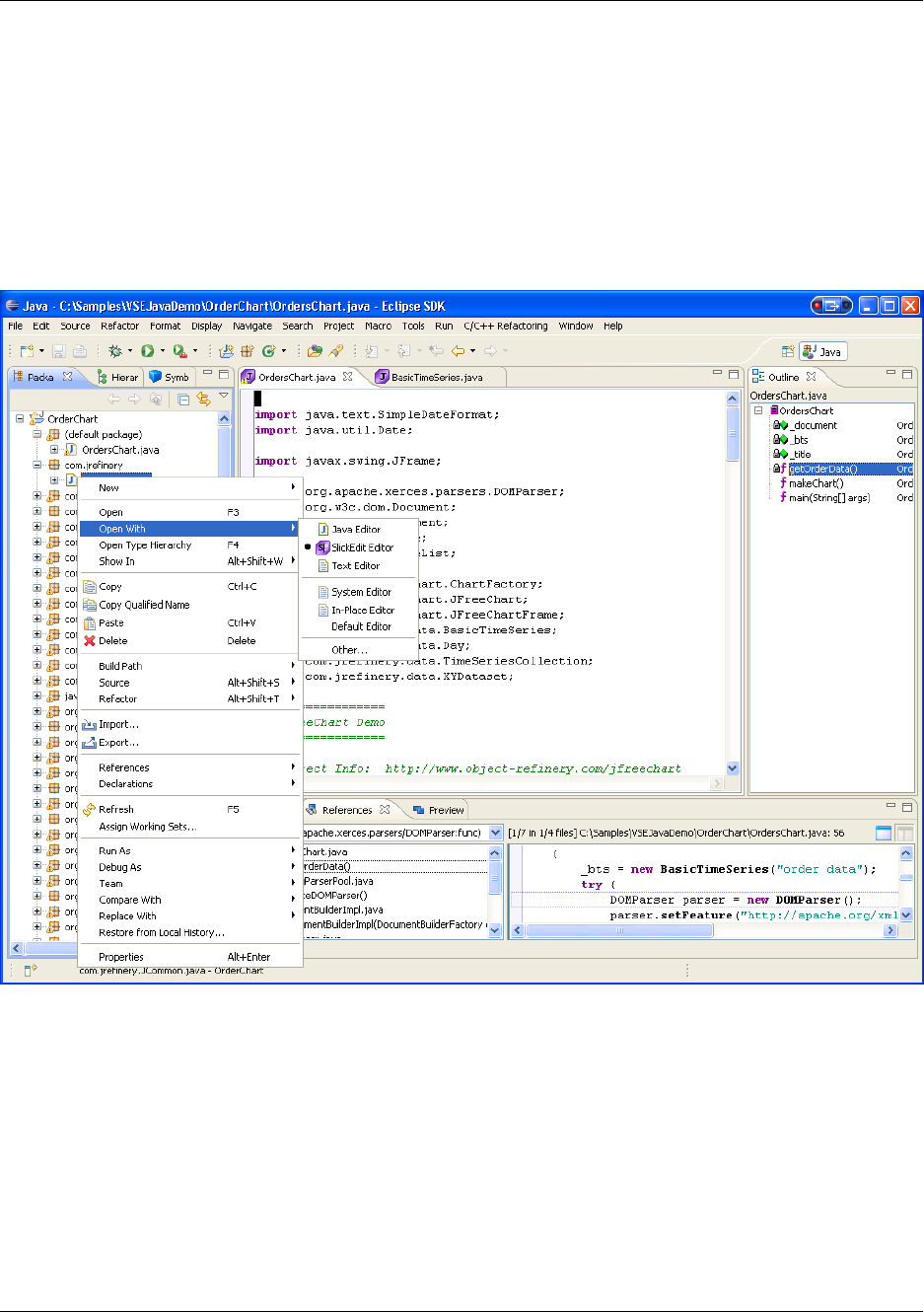This screenshot has width=924, height=1312.
Task: Close the References view tab
Action: point(385,810)
